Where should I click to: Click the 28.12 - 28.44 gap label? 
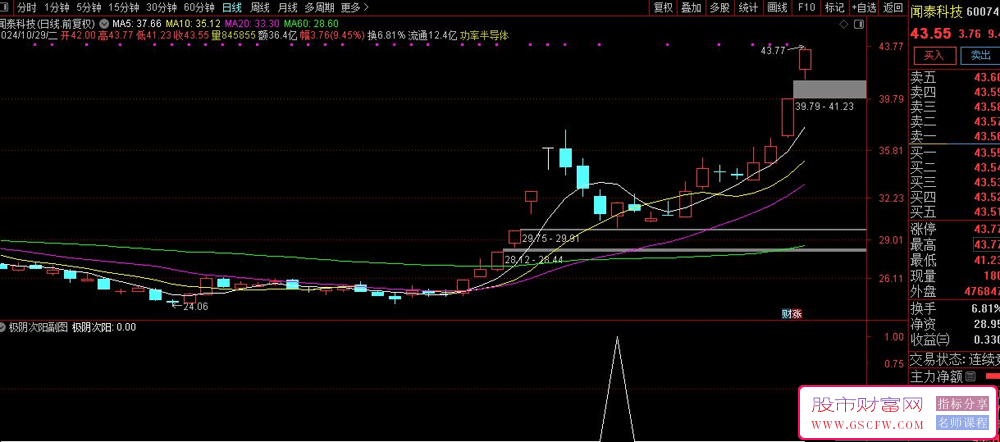[534, 260]
